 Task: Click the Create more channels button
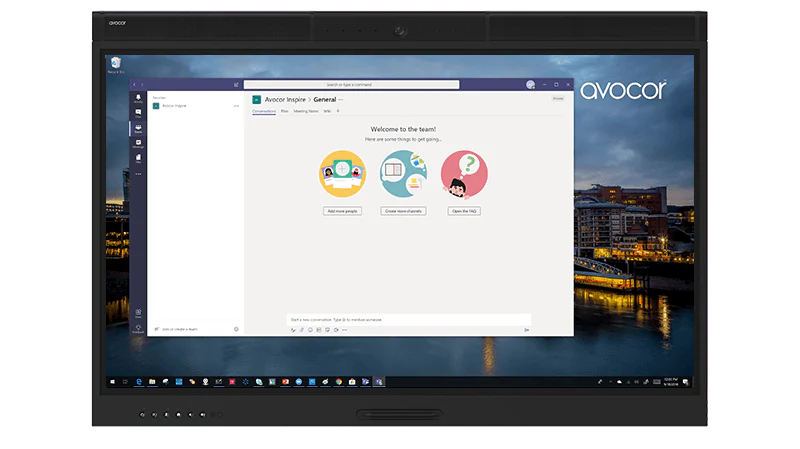pos(403,211)
